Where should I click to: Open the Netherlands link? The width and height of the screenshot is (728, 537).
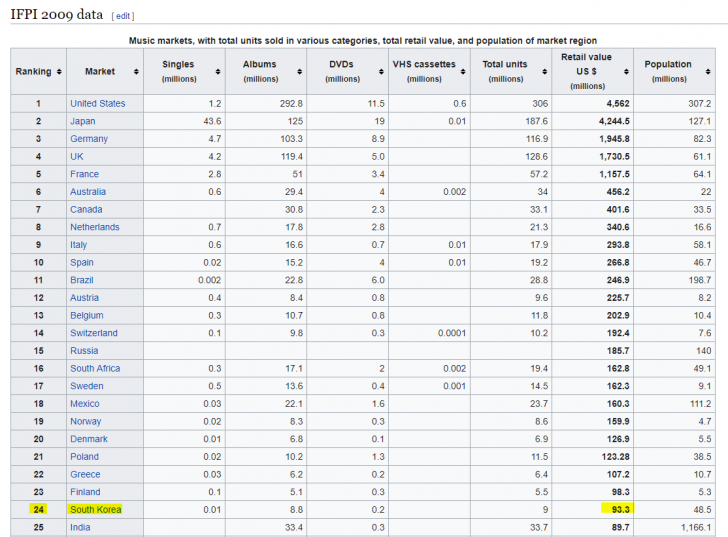point(94,227)
